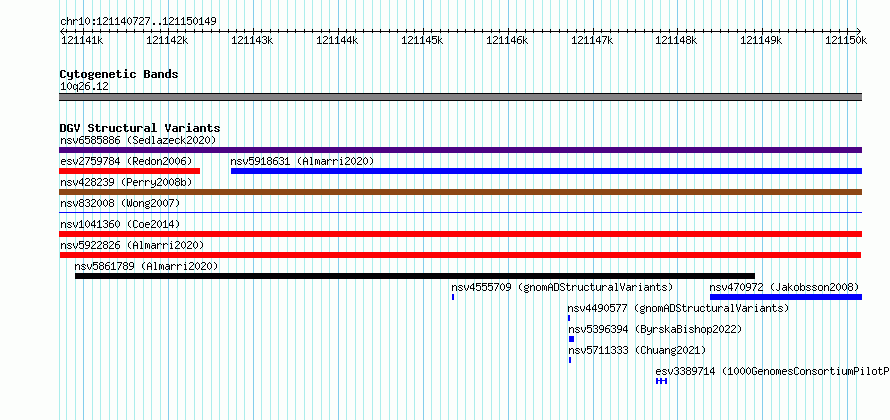Select the blue esv3389714 segmented marker

[x=661, y=381]
